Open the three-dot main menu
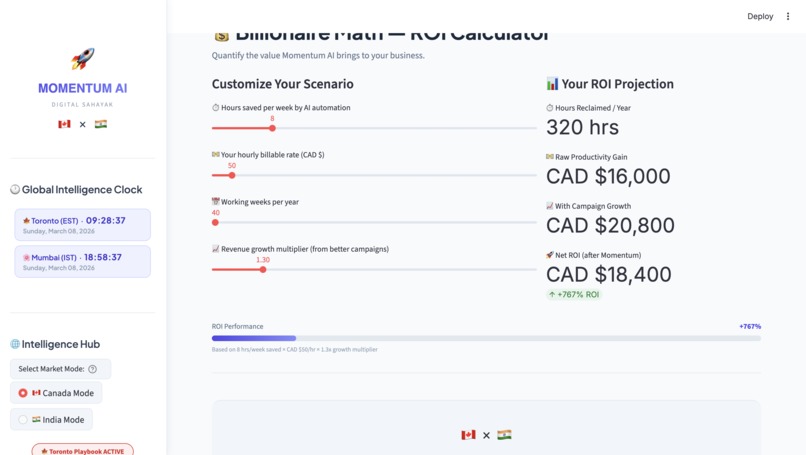 click(788, 16)
